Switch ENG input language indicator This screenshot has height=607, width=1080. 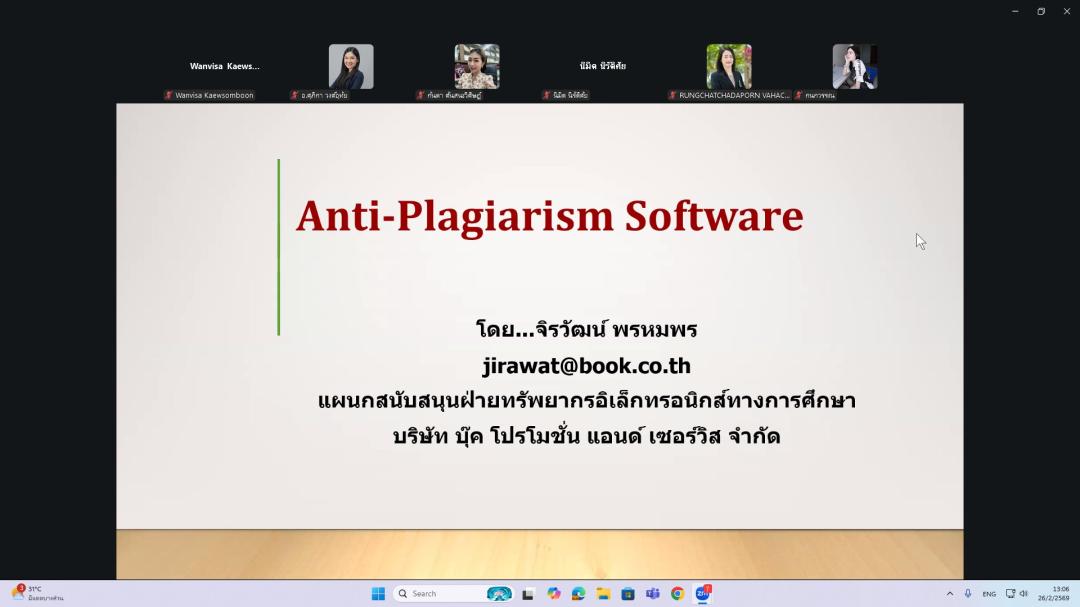click(989, 593)
